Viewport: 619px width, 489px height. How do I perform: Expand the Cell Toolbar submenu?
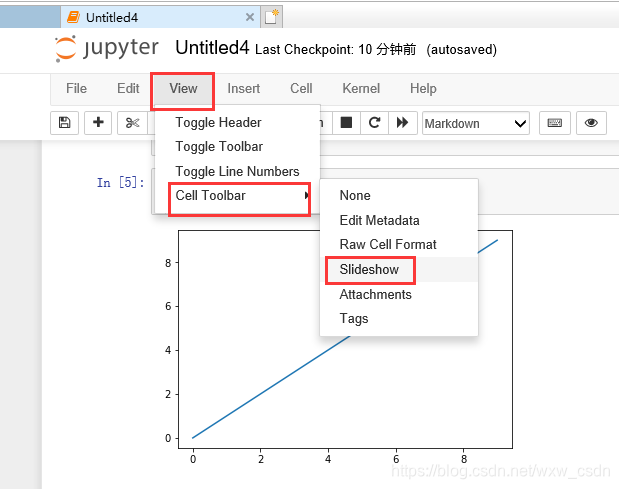tap(239, 196)
